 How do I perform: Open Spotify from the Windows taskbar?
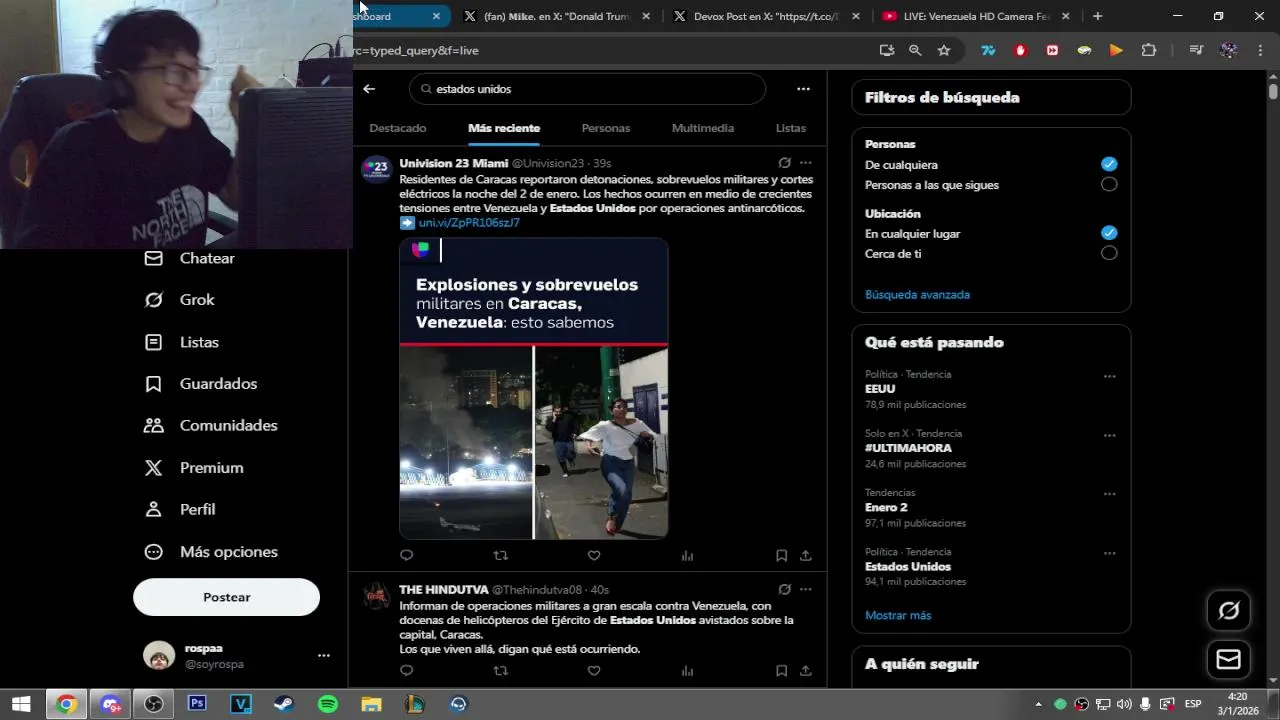tap(328, 704)
